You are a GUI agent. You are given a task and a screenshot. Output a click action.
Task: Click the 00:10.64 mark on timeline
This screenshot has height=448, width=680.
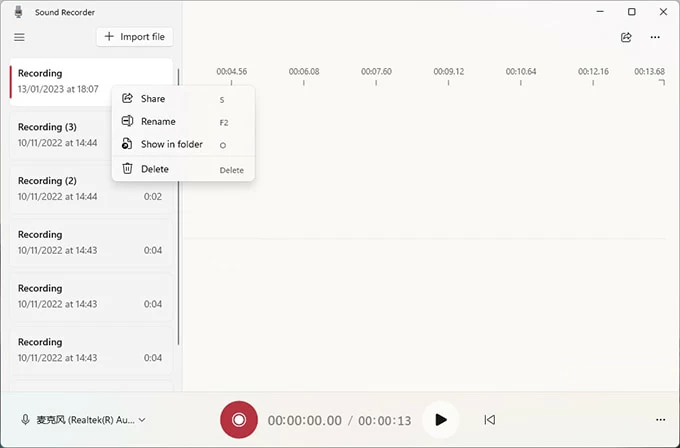tap(521, 72)
